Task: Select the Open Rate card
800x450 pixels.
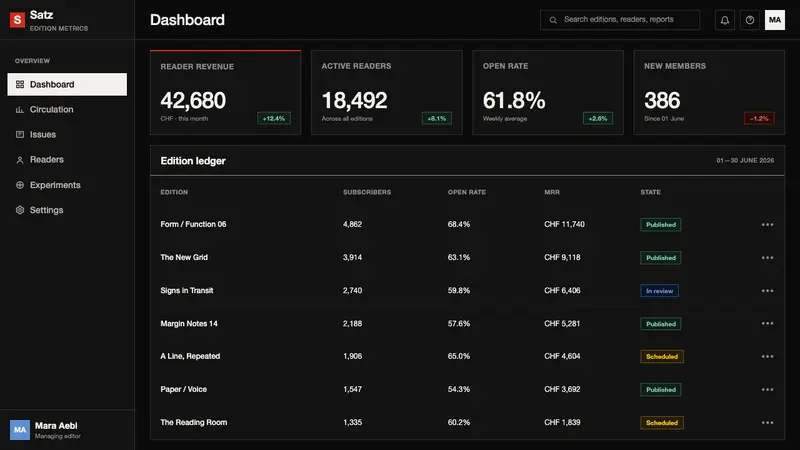Action: point(548,92)
